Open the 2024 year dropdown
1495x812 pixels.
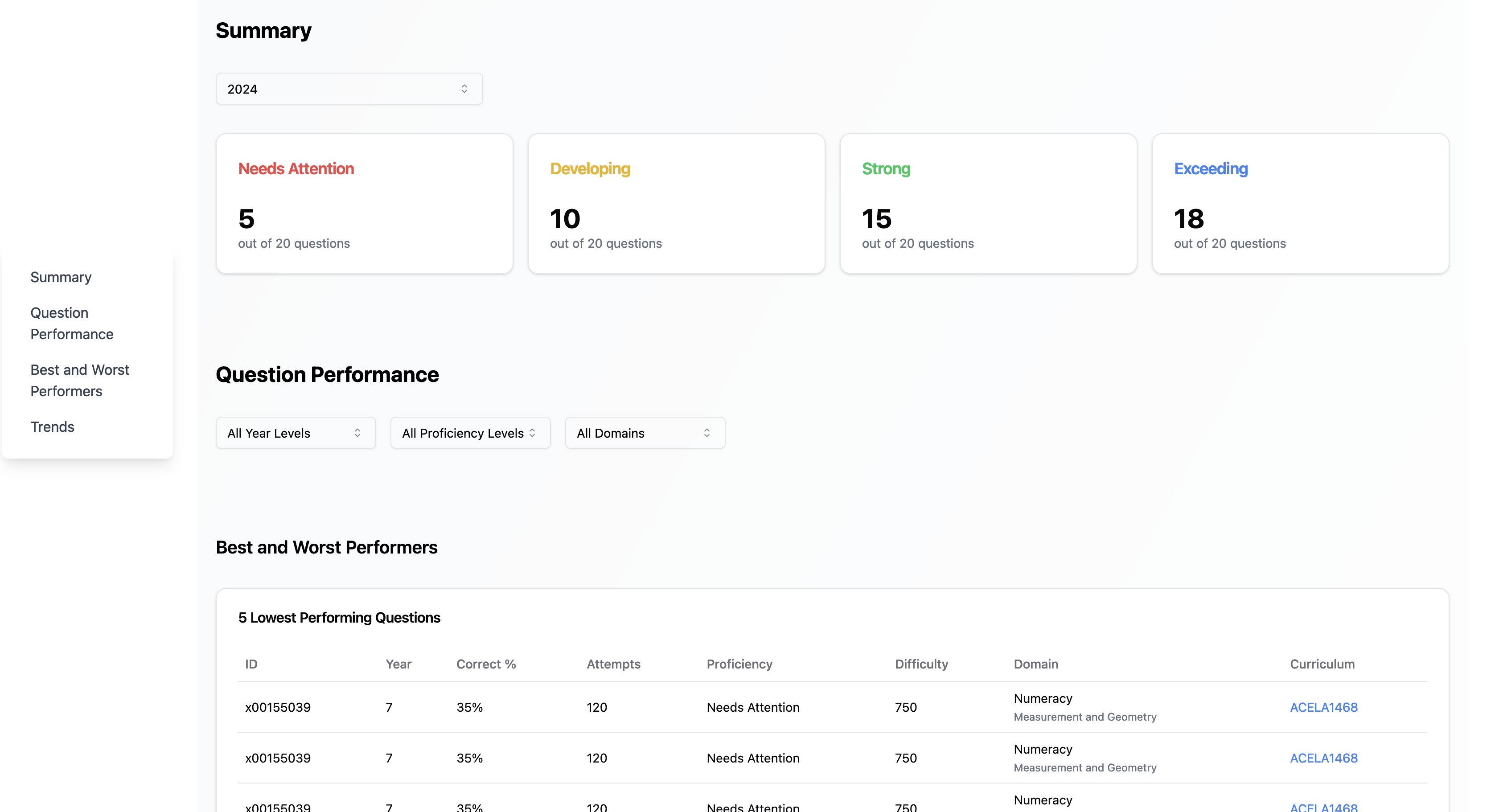[349, 89]
